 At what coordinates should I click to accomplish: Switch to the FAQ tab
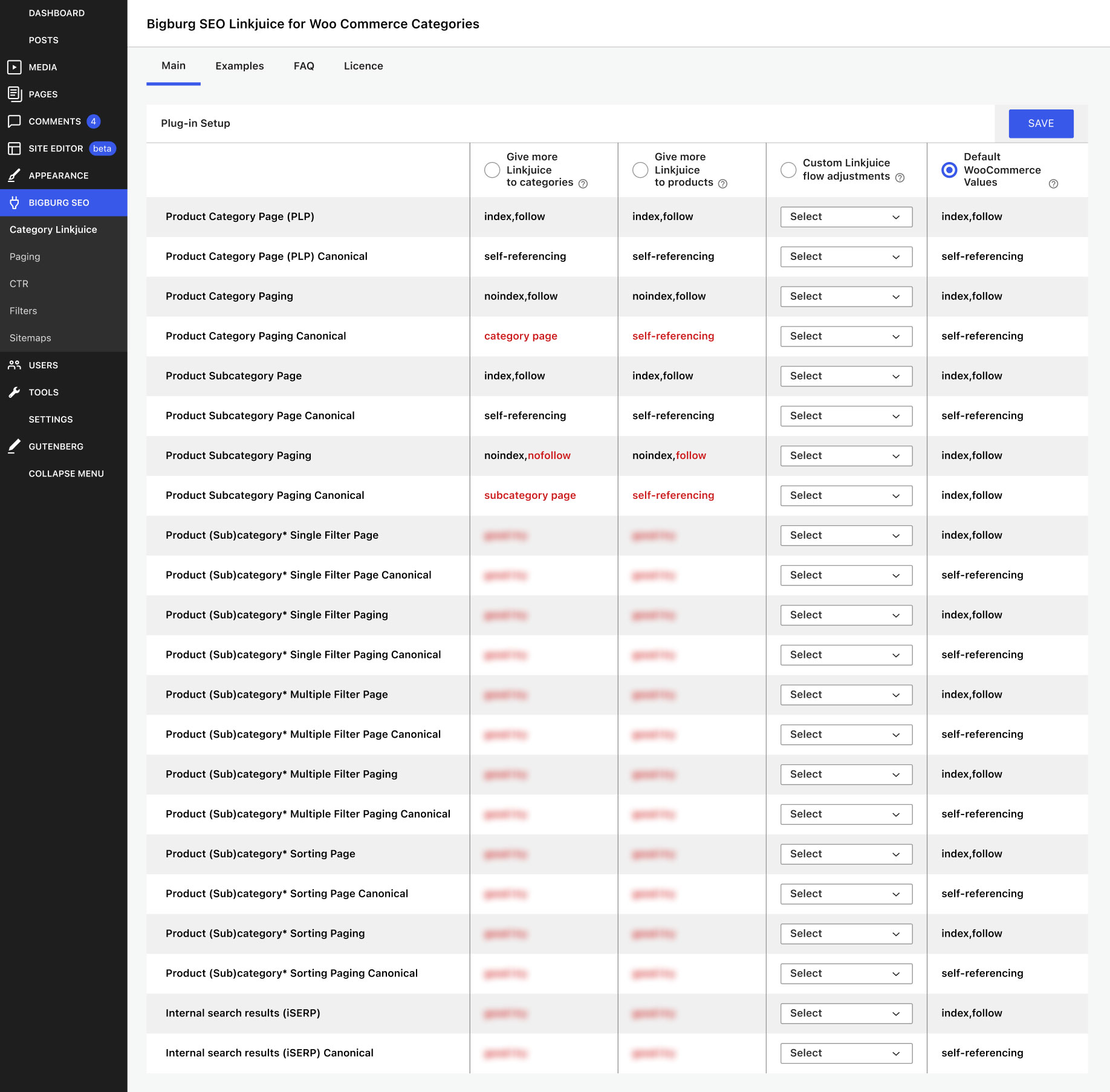(304, 66)
